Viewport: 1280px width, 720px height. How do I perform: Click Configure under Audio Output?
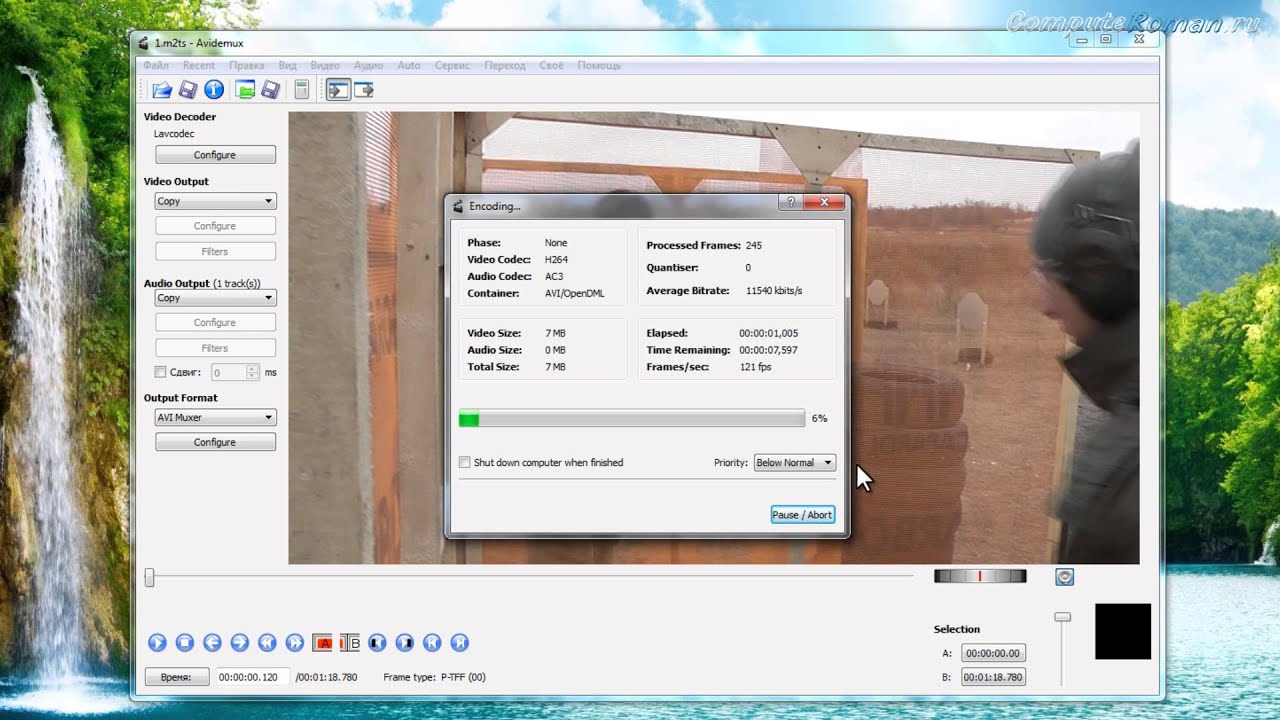click(215, 322)
